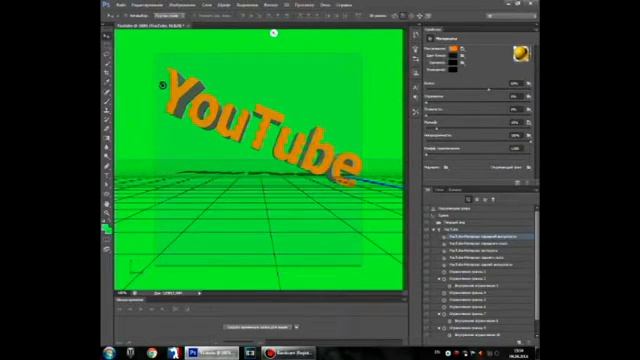Viewport: 640px width, 360px height.
Task: Open the Группа/слой auto-select dropdown
Action: (x=169, y=16)
